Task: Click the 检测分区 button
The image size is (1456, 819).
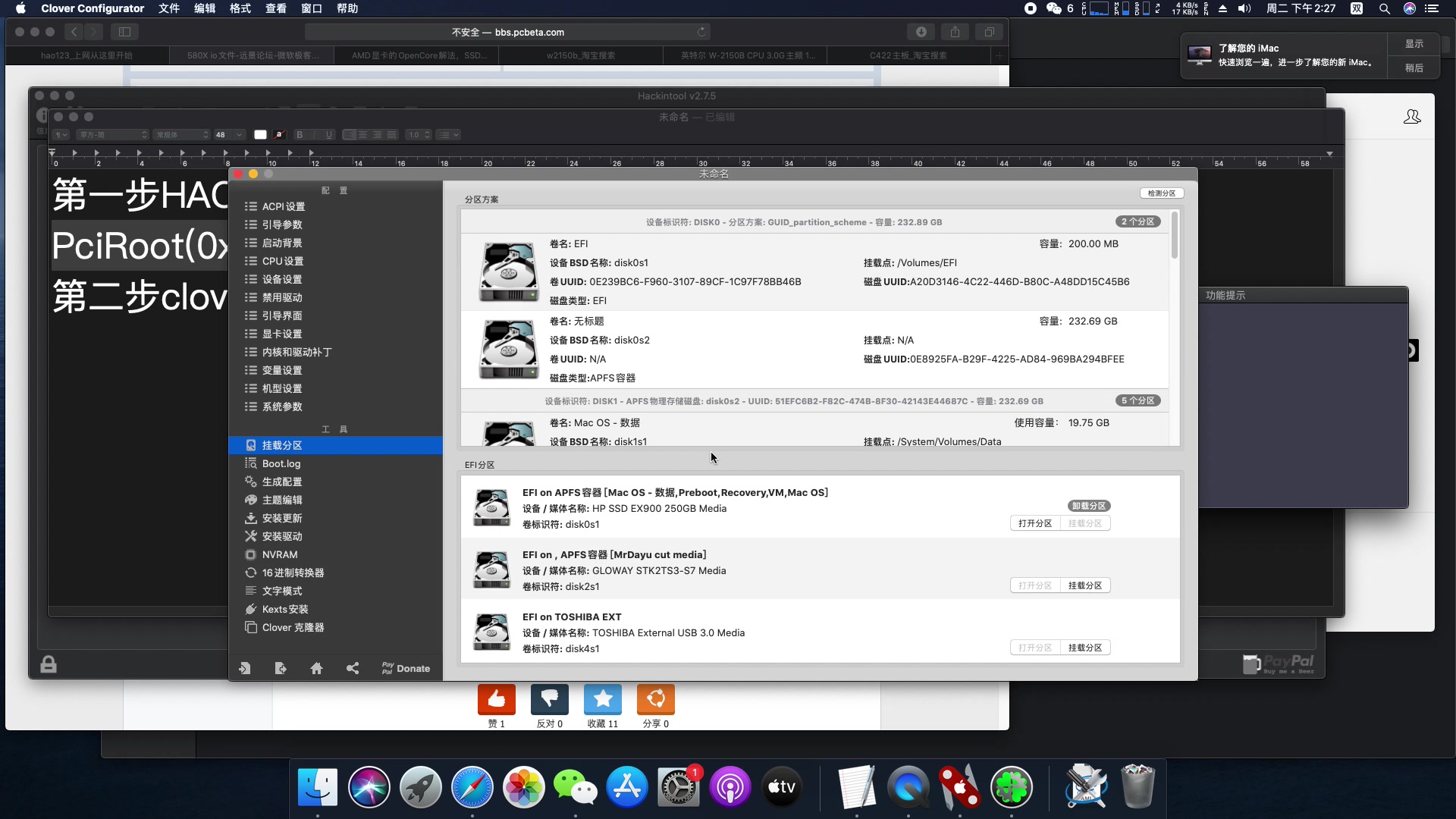Action: (1161, 193)
